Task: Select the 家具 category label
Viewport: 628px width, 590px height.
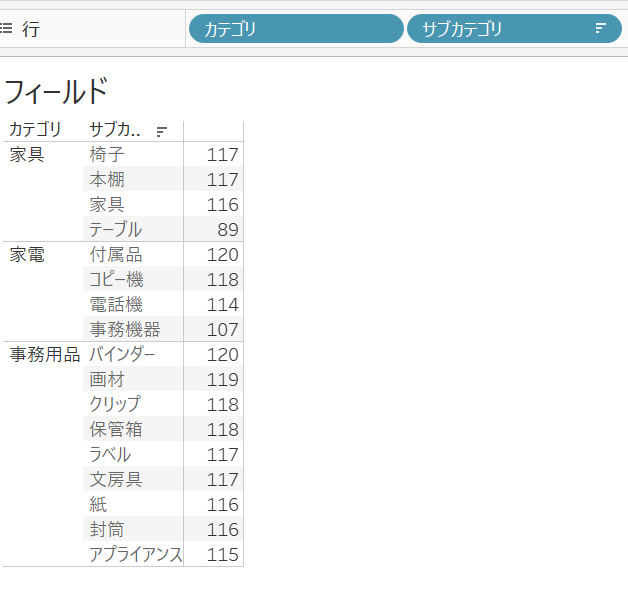Action: pos(27,155)
